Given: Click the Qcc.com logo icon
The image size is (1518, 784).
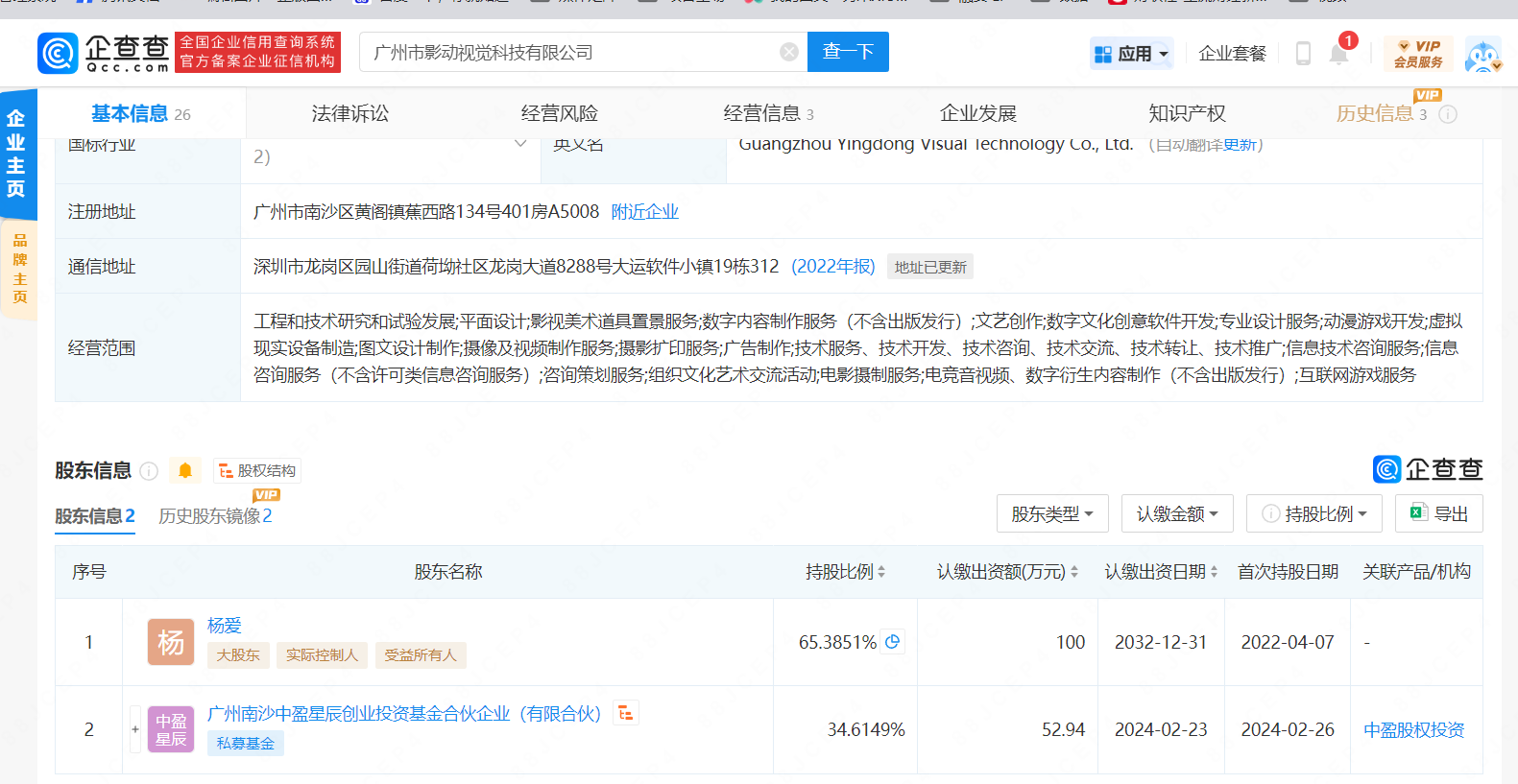Looking at the screenshot, I should [x=58, y=53].
